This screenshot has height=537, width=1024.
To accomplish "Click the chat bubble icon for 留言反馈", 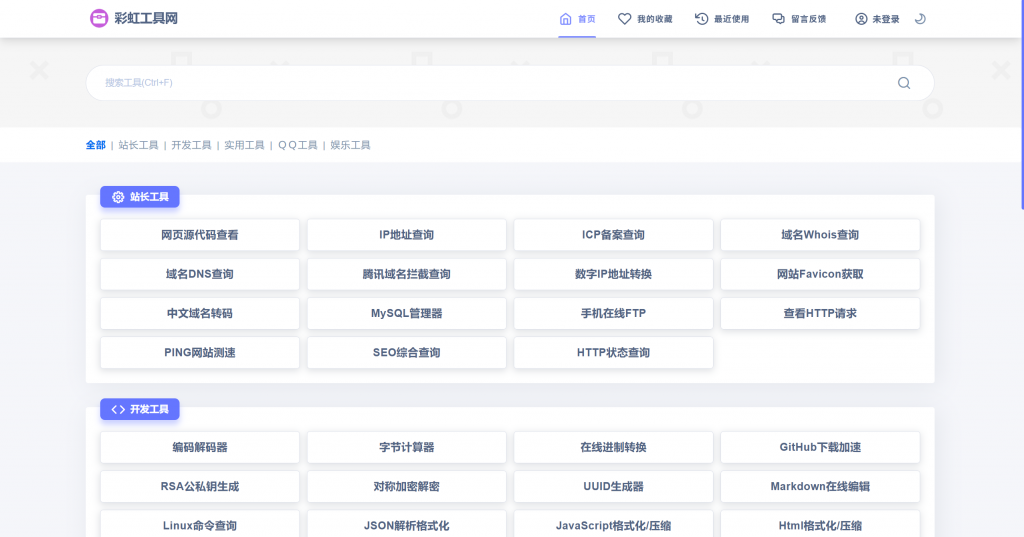I will [x=778, y=19].
